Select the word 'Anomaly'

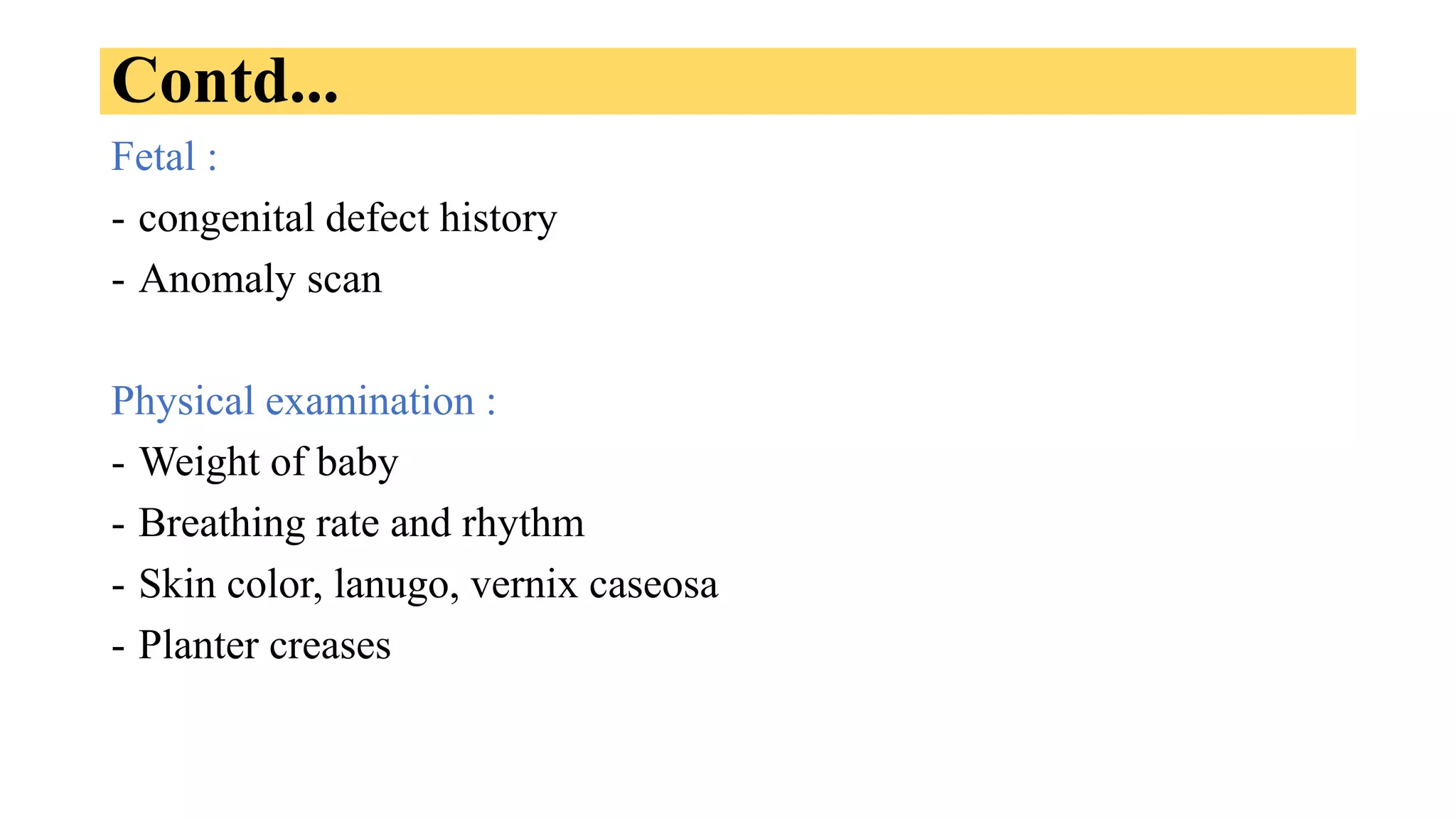[217, 280]
